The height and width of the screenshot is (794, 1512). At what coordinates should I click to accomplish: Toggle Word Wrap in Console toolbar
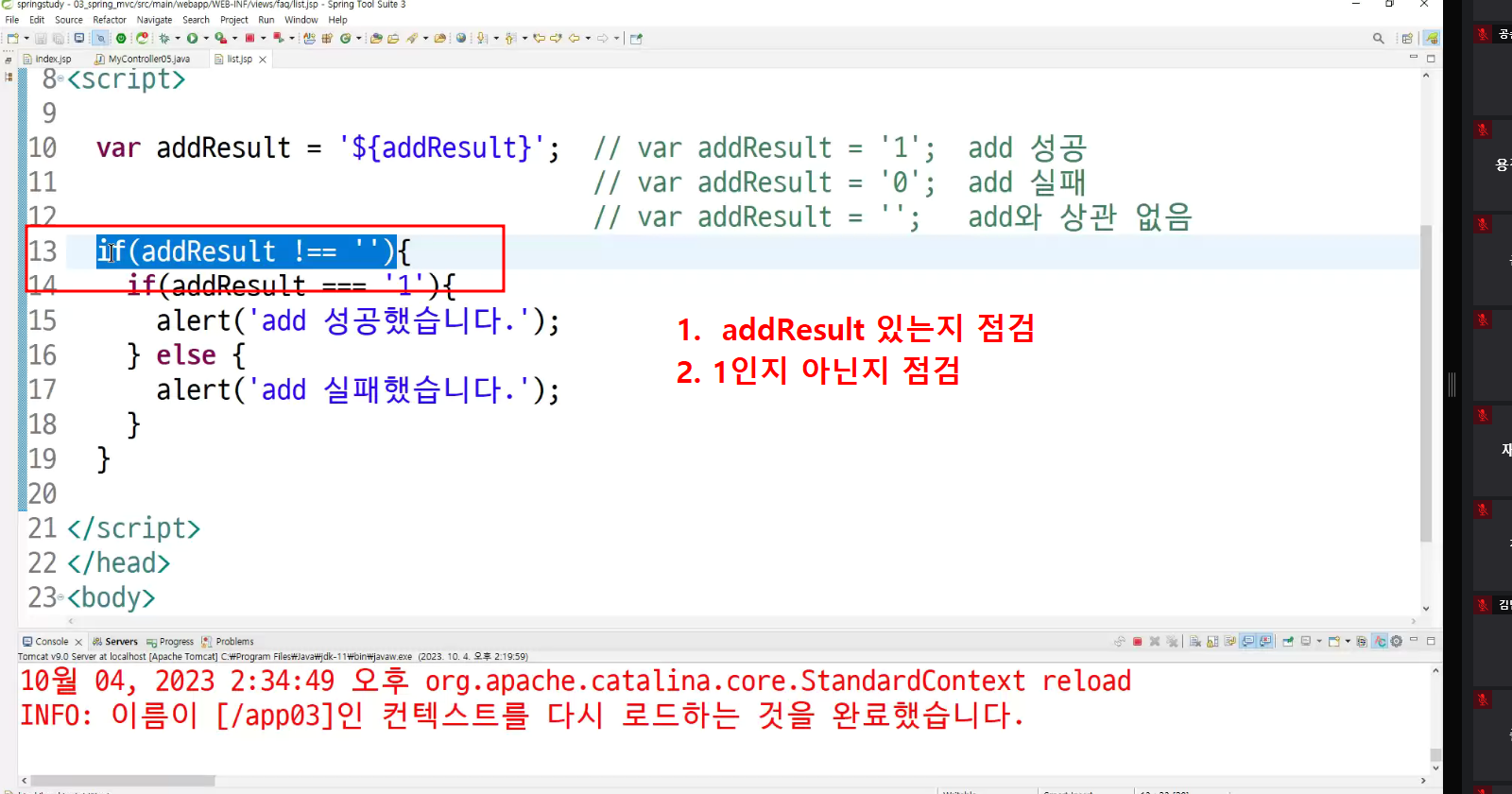[1230, 642]
